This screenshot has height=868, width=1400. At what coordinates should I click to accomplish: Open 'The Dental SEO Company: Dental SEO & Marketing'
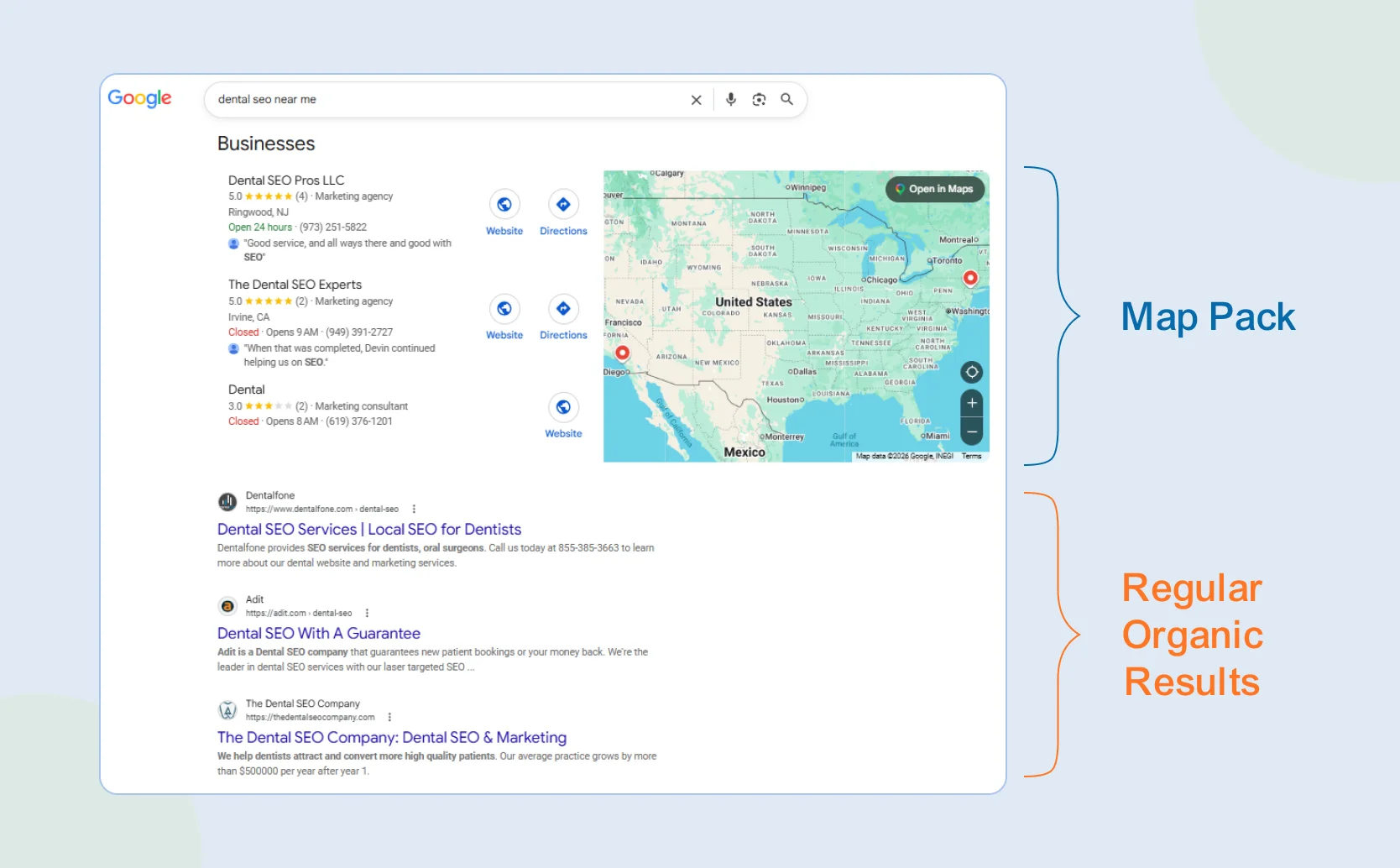tap(392, 738)
